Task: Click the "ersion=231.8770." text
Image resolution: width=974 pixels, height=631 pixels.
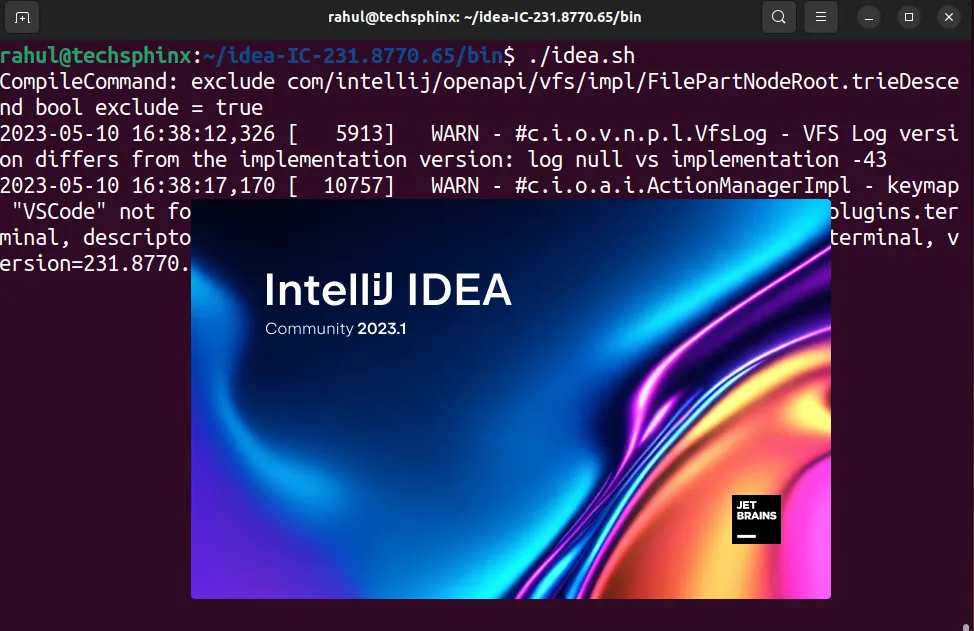Action: click(94, 264)
